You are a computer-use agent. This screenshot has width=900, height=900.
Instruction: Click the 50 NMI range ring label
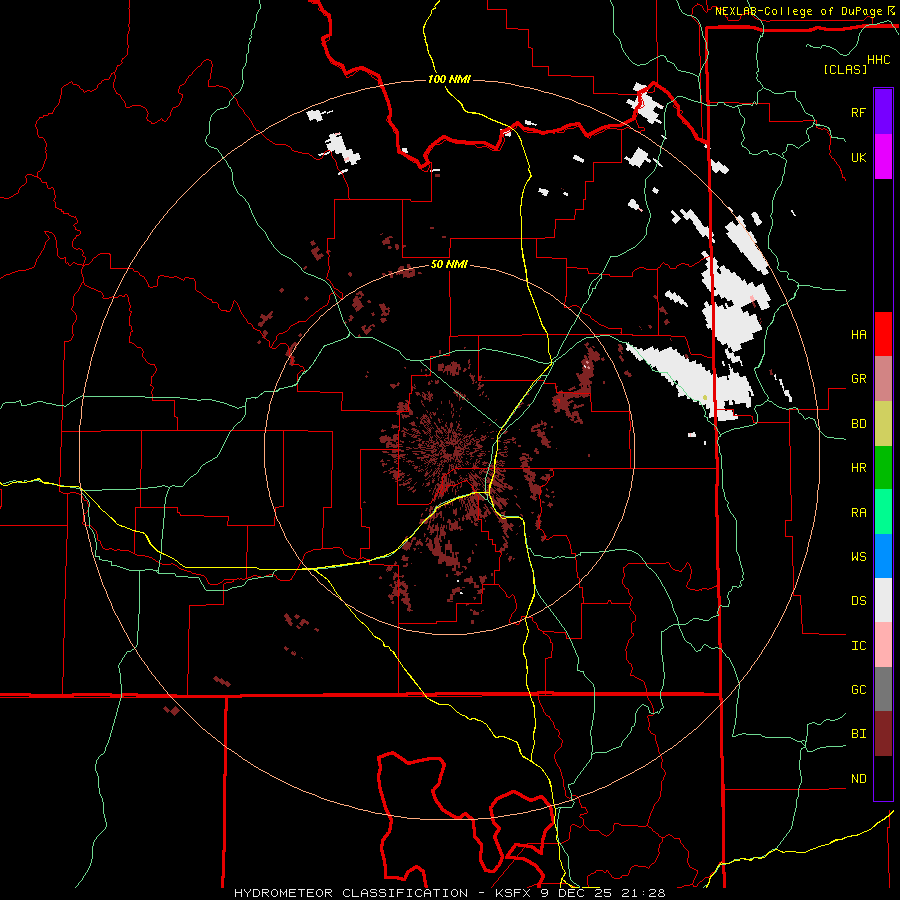(449, 265)
